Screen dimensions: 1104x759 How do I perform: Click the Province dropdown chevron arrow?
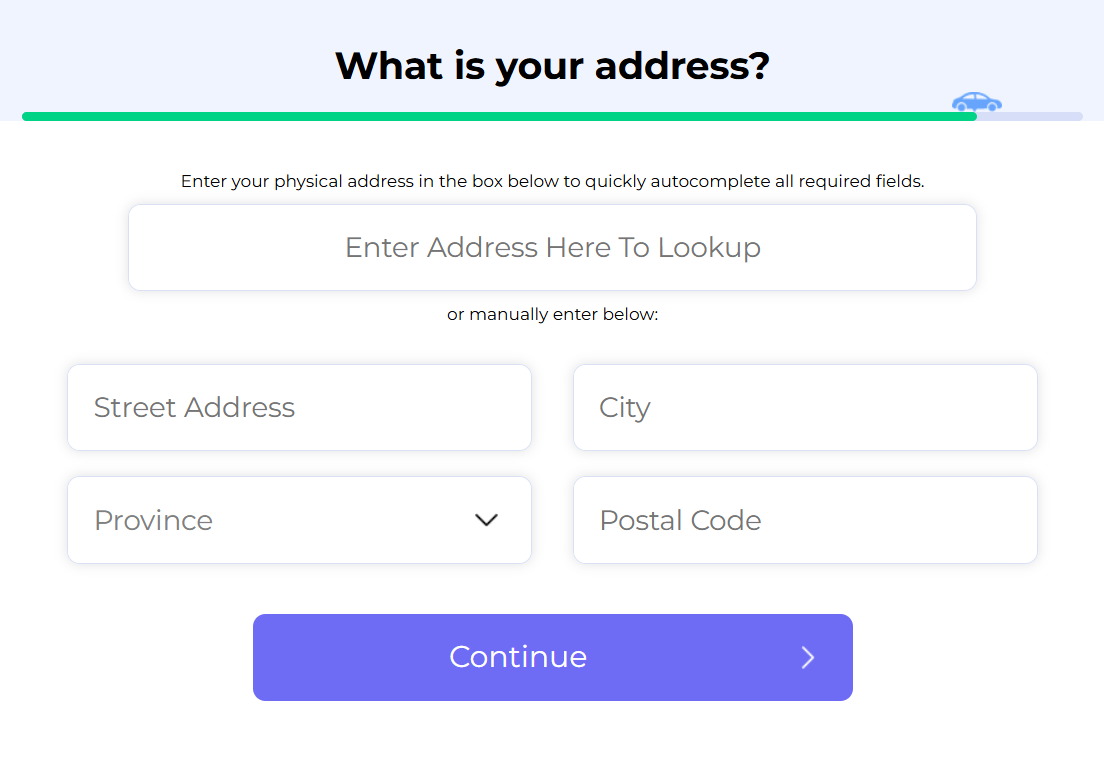click(486, 520)
